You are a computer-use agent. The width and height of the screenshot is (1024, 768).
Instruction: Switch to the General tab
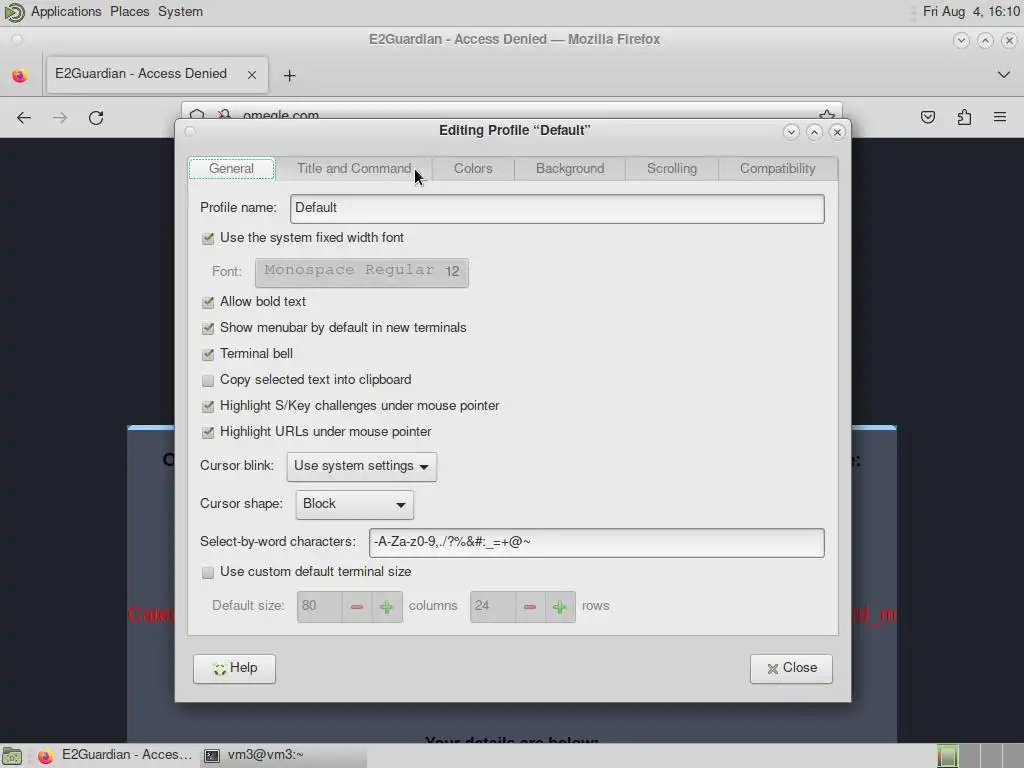pyautogui.click(x=231, y=168)
